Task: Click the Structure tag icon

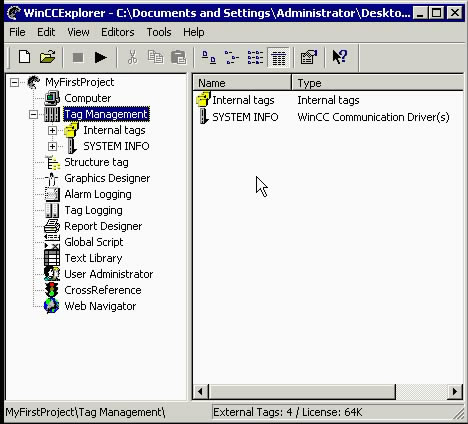Action: pyautogui.click(x=52, y=162)
